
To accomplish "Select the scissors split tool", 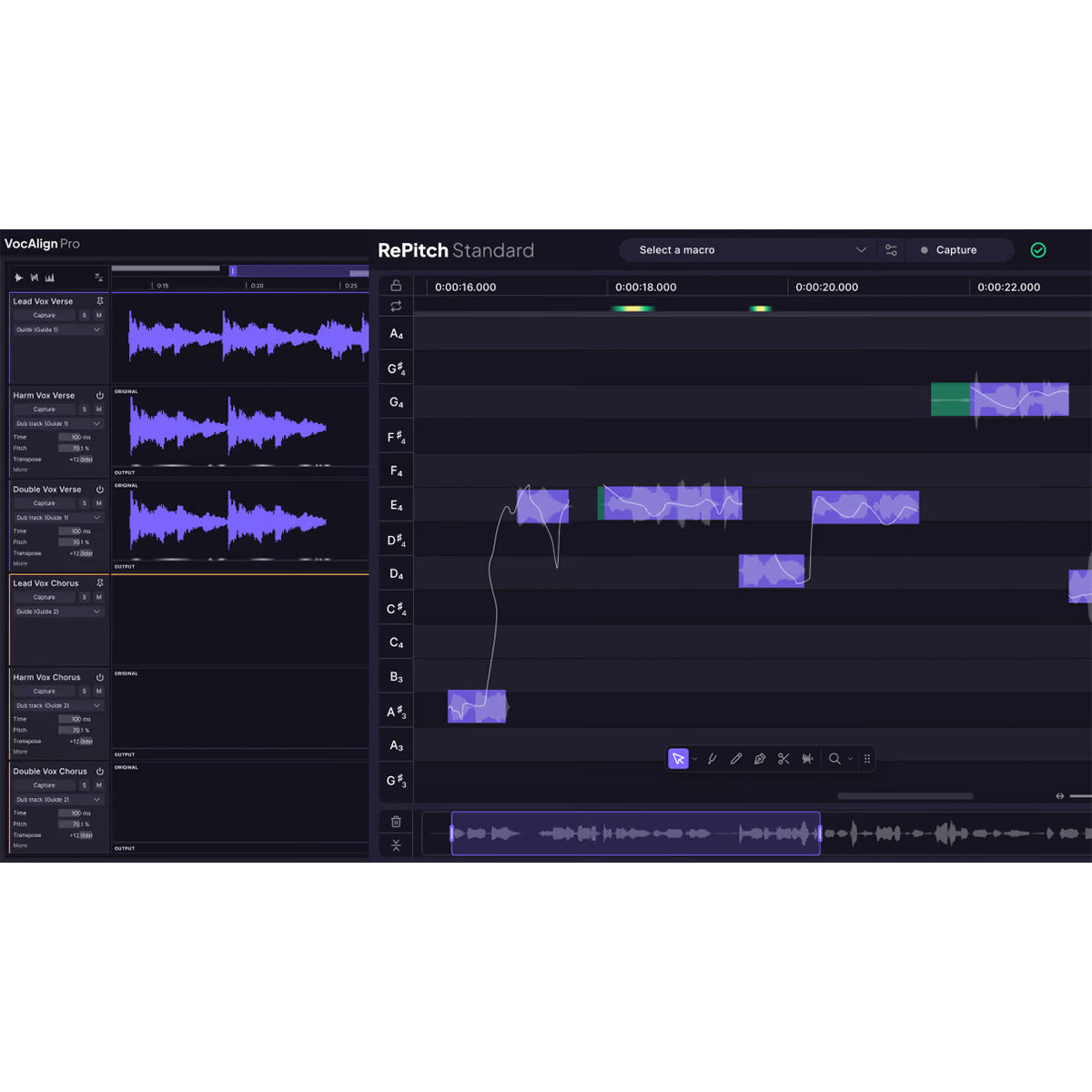I will click(x=784, y=759).
